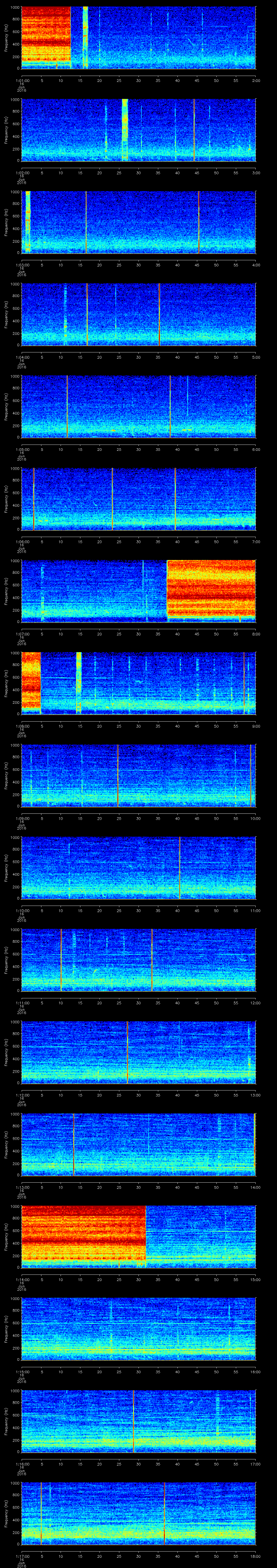Click the "10:00" end time label

tap(256, 818)
